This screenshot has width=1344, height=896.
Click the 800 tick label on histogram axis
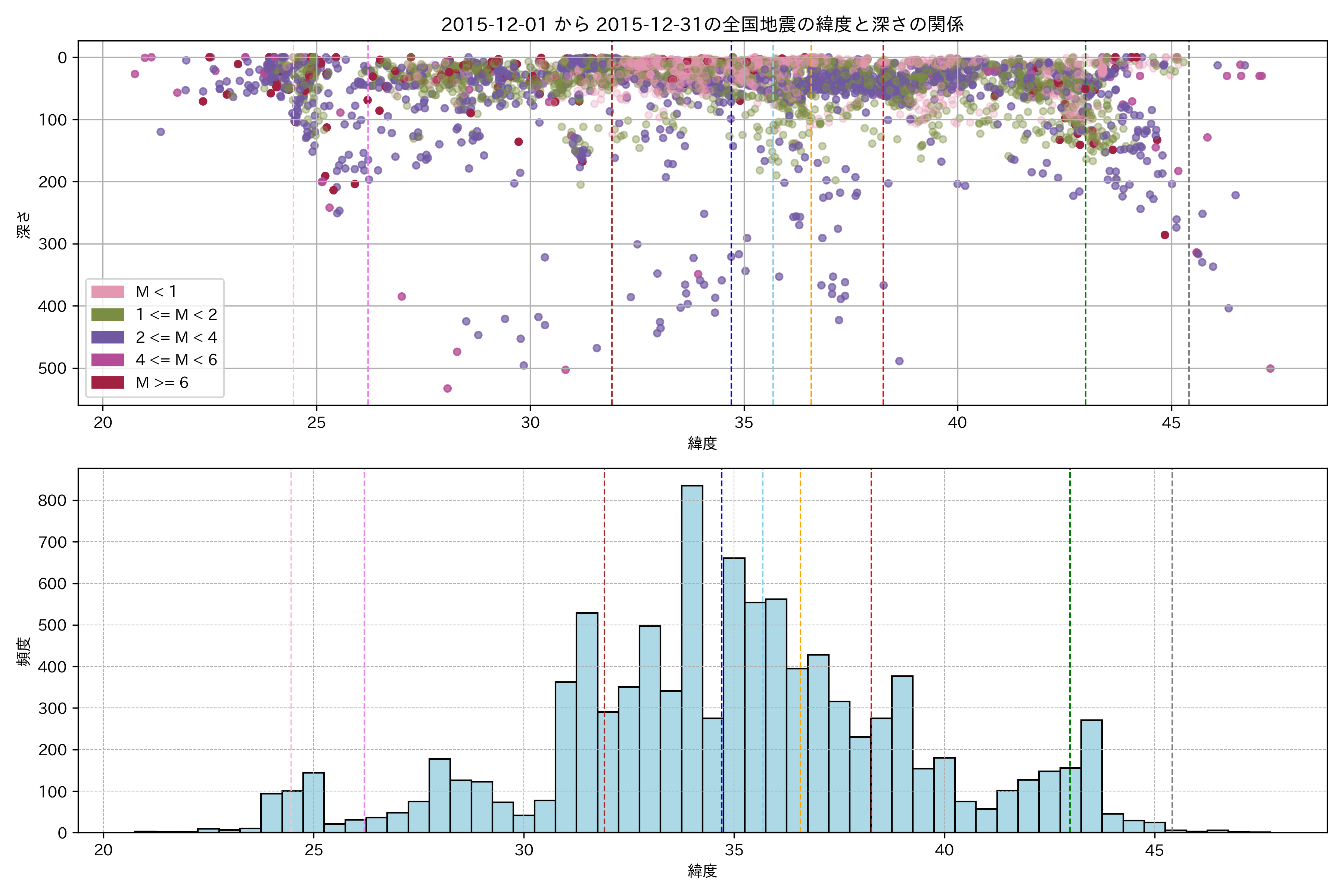(x=52, y=501)
